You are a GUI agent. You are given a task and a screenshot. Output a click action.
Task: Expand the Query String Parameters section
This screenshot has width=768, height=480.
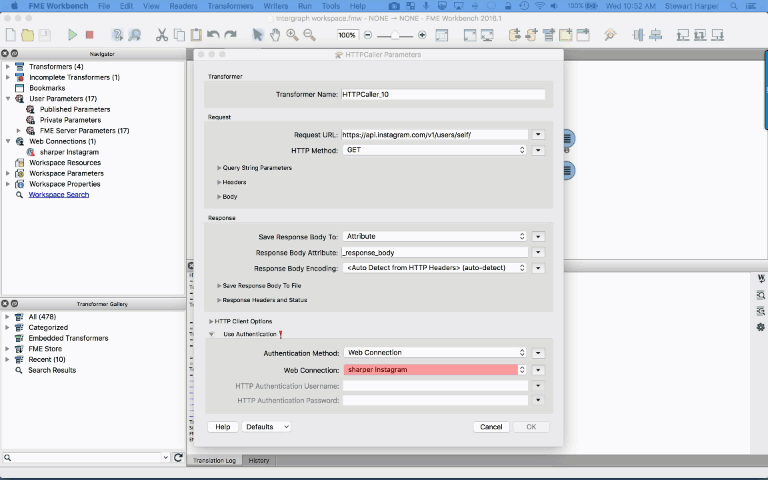pos(219,168)
